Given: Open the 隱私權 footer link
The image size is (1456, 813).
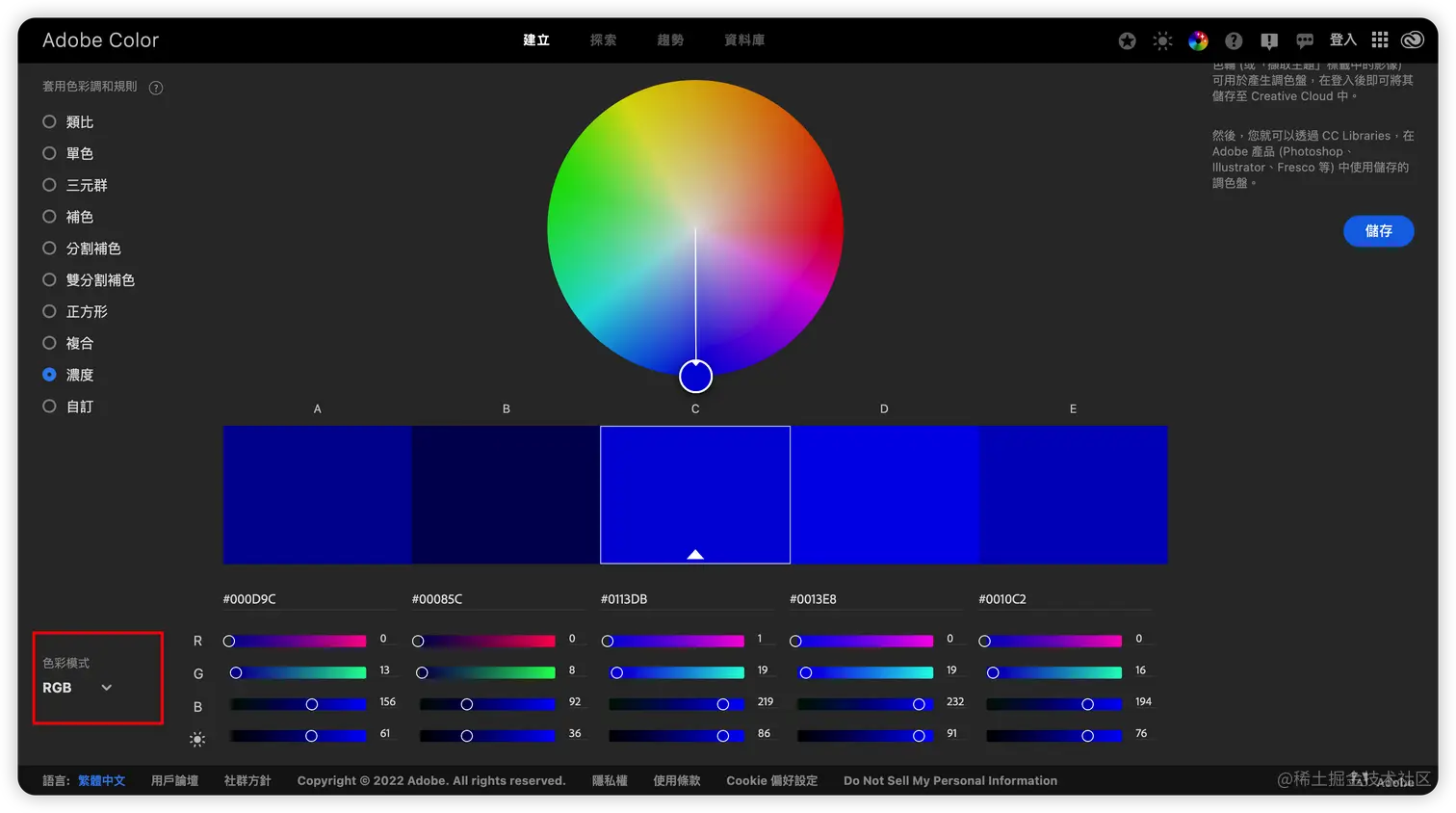Looking at the screenshot, I should point(610,780).
